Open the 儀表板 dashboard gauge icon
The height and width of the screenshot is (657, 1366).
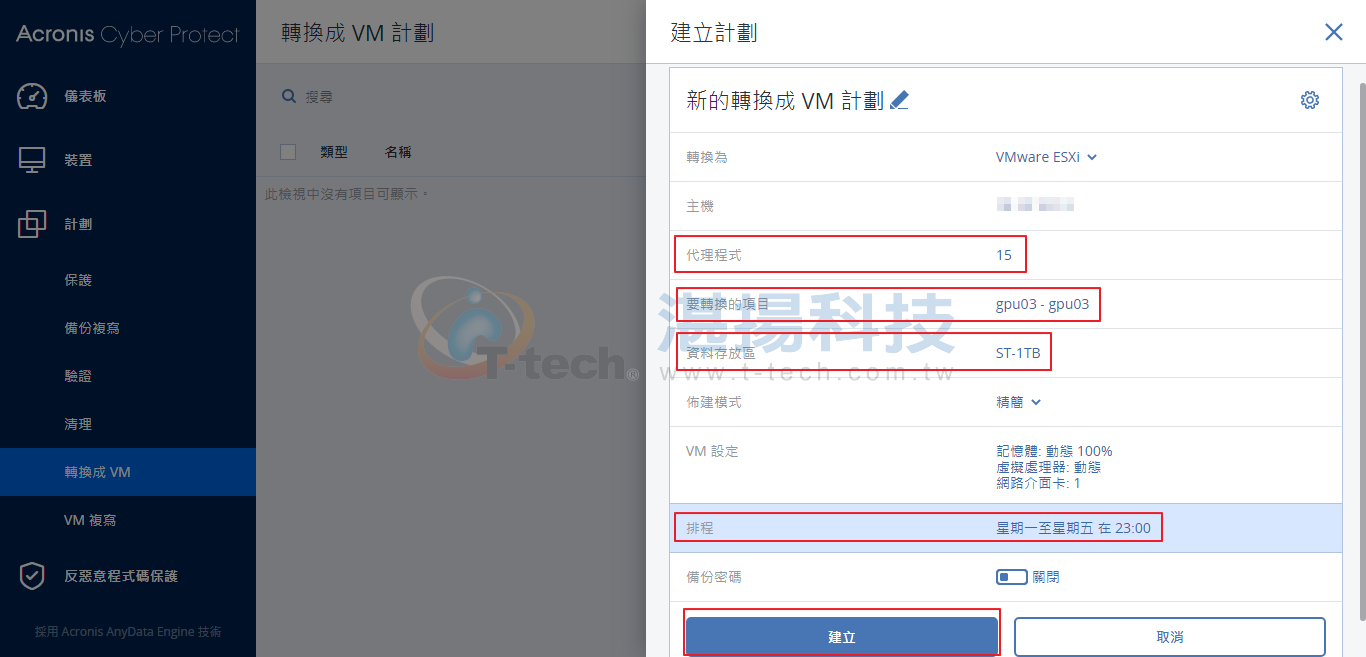point(32,96)
